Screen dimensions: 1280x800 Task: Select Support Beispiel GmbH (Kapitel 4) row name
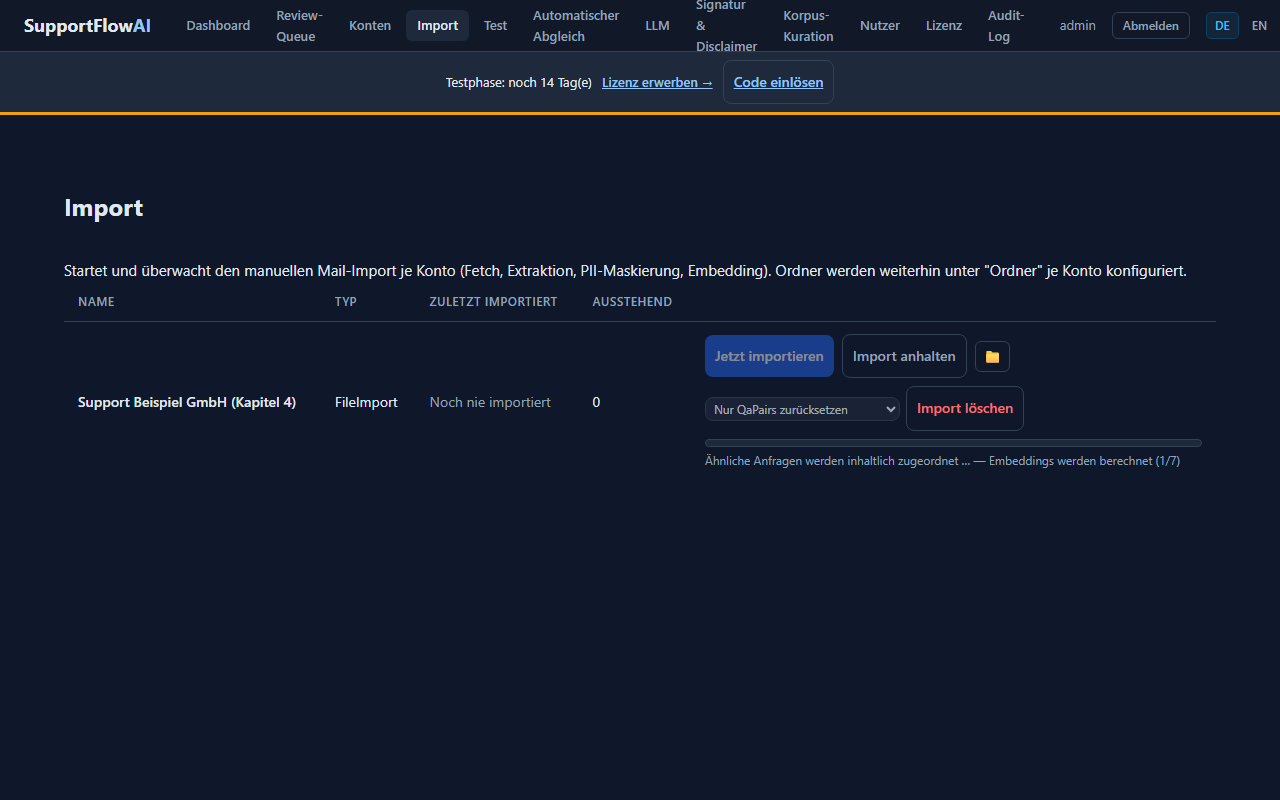(x=187, y=402)
